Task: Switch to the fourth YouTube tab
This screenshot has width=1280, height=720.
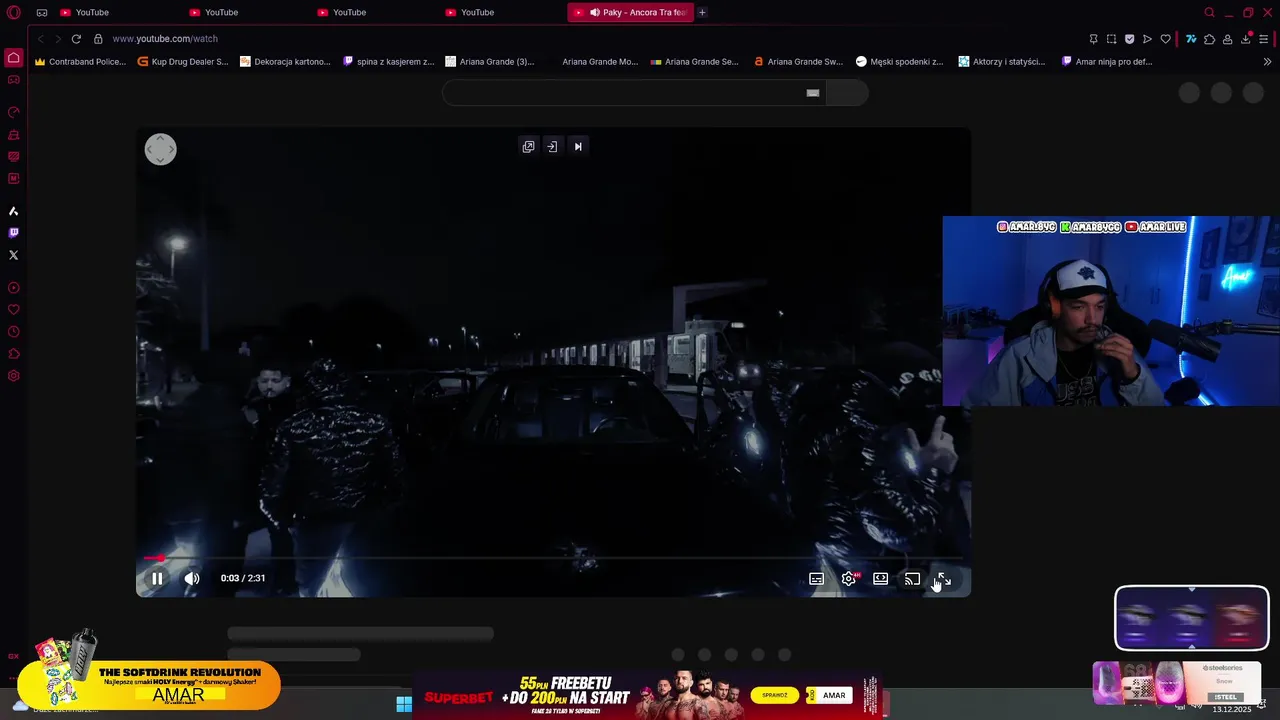Action: pos(477,13)
